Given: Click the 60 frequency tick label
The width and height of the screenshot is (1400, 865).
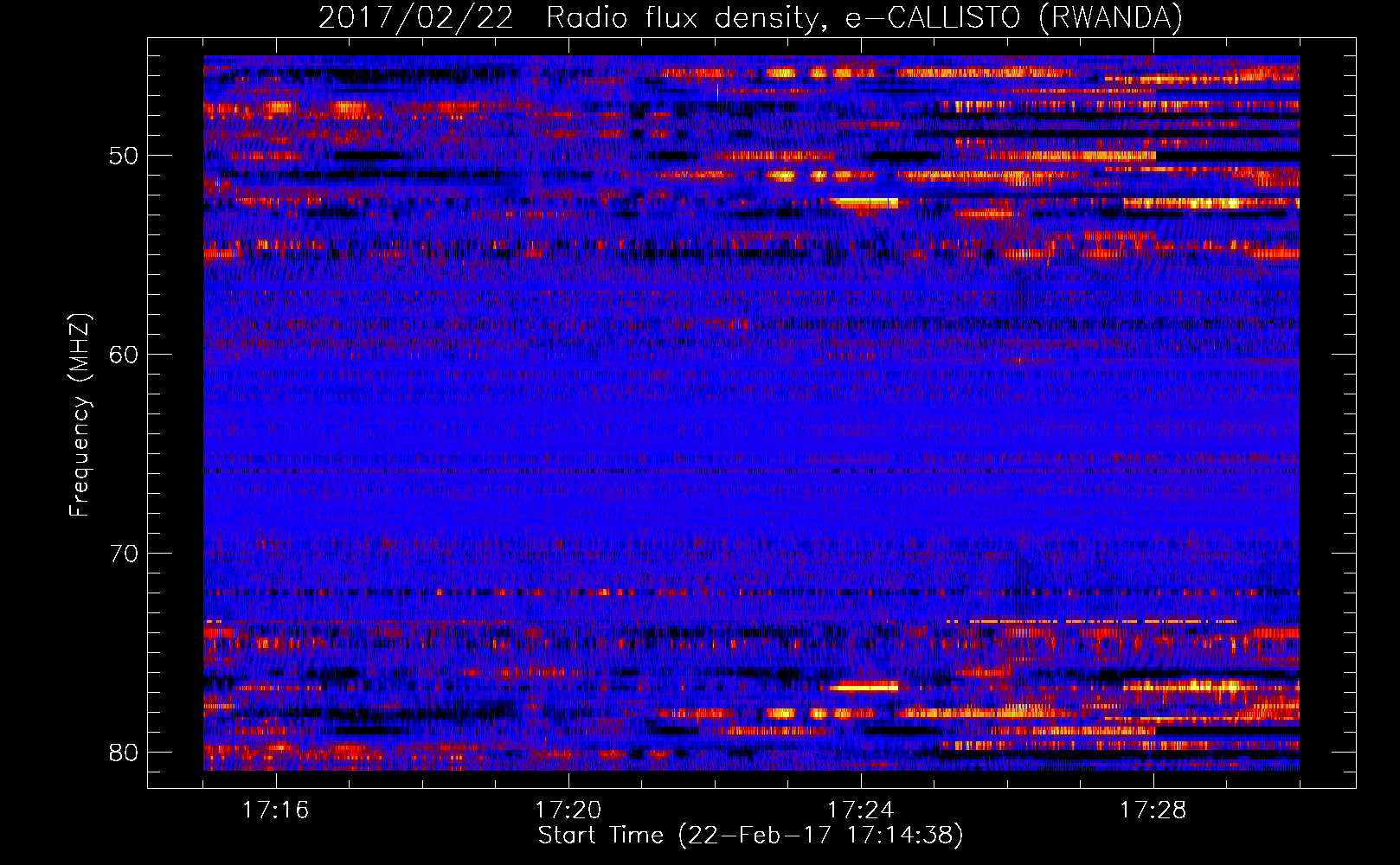Looking at the screenshot, I should [x=124, y=356].
